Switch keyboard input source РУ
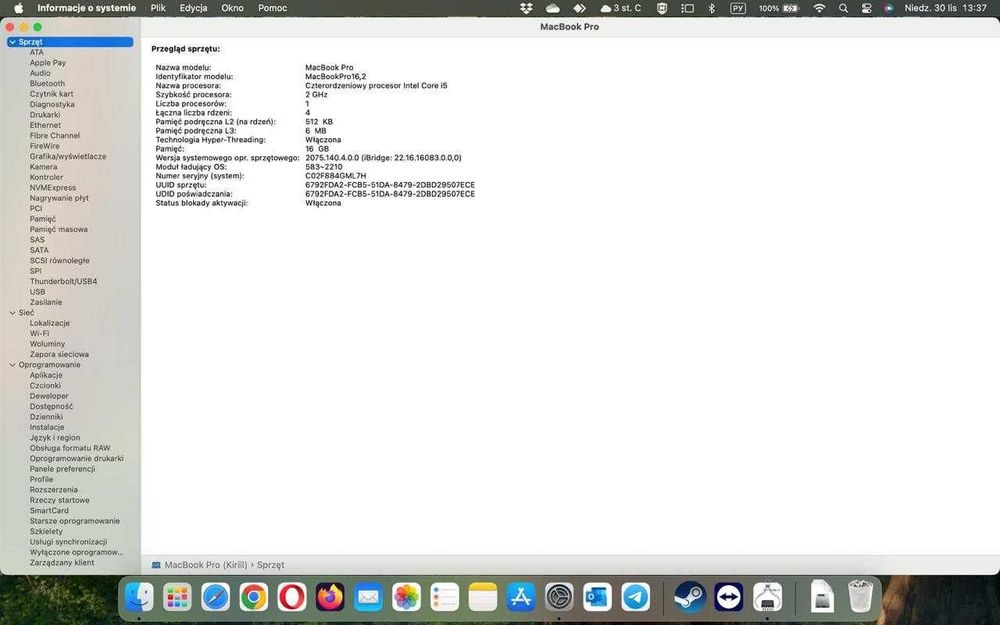This screenshot has width=1000, height=625. coord(738,8)
